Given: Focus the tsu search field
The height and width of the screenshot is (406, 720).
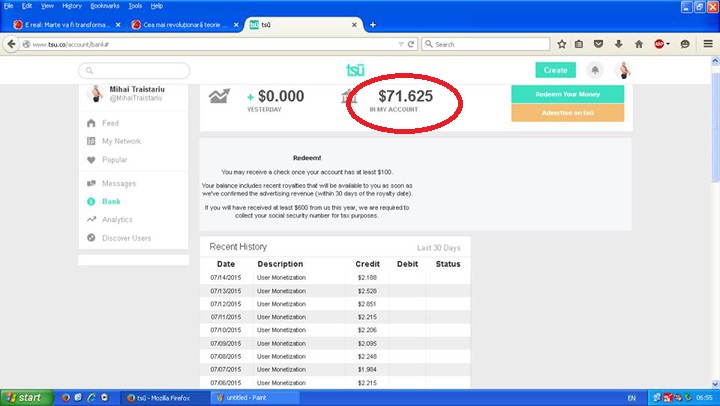Looking at the screenshot, I should pos(134,70).
